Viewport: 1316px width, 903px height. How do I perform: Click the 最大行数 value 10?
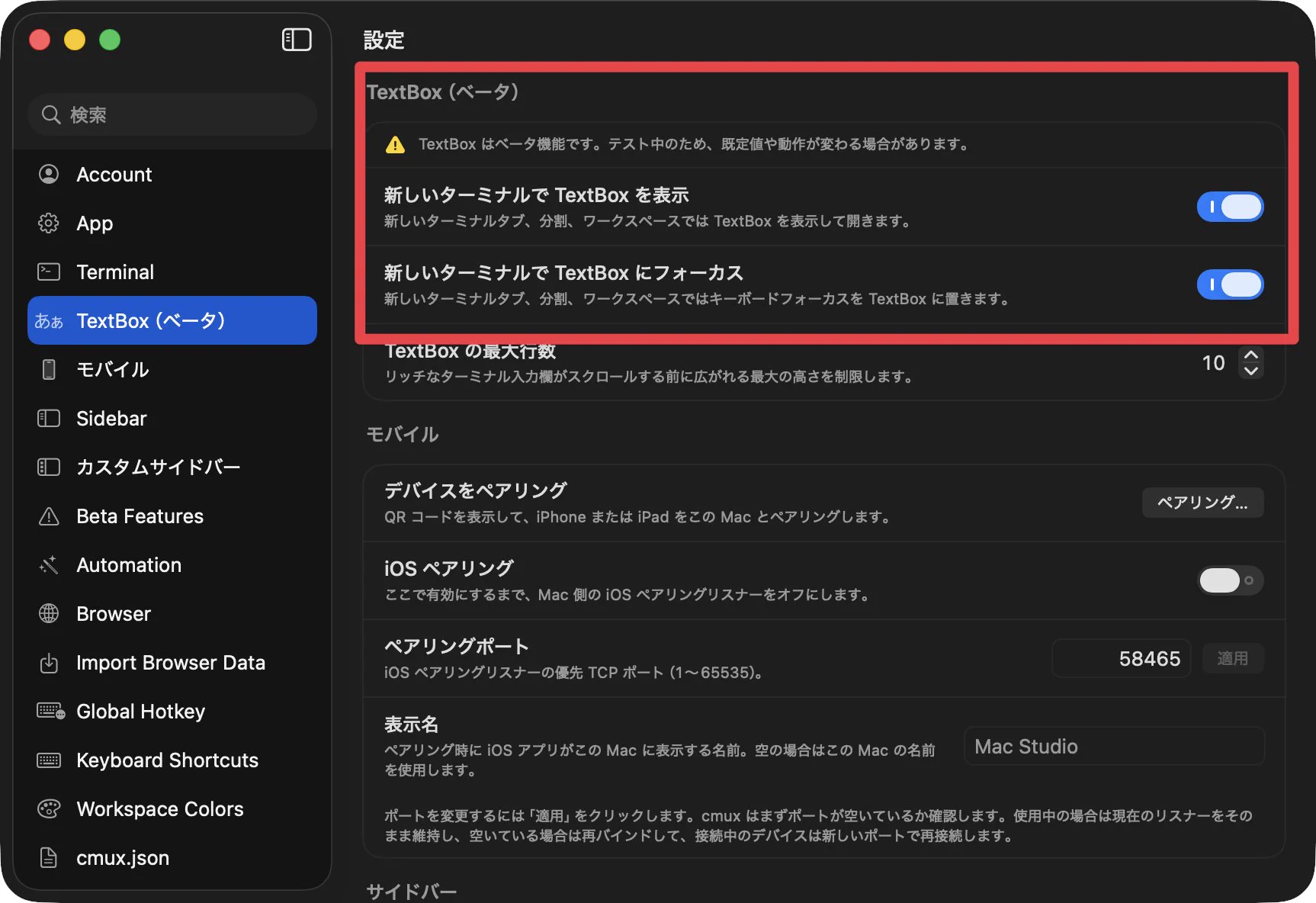pyautogui.click(x=1213, y=363)
